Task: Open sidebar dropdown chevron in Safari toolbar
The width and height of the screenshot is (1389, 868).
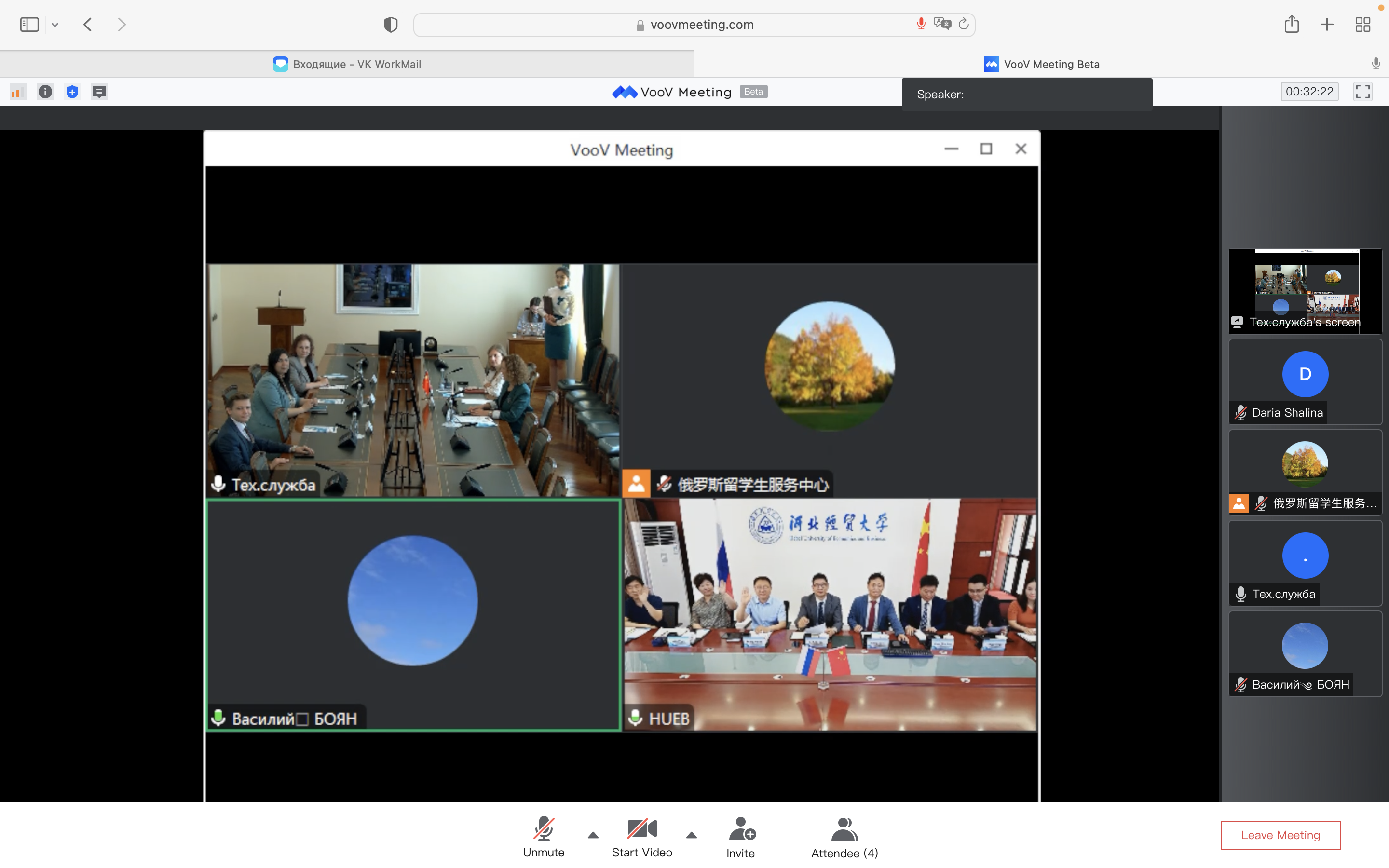Action: coord(55,25)
